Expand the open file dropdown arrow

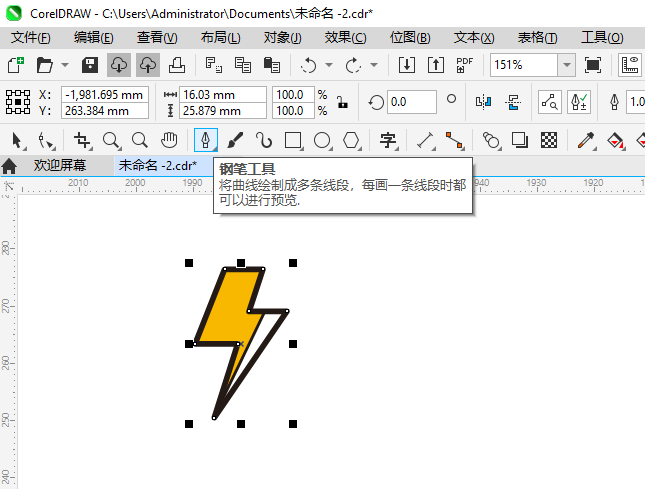65,65
